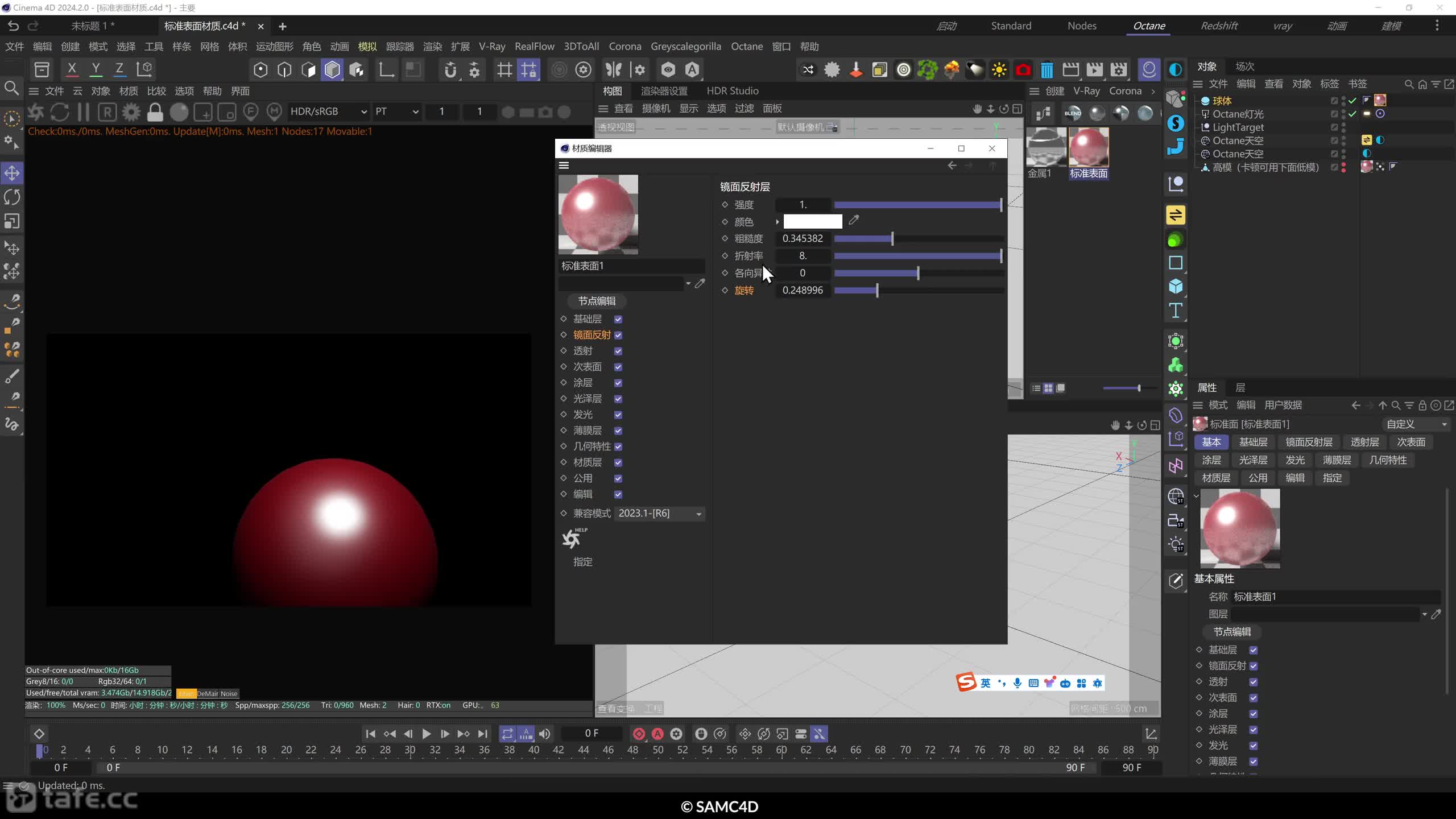
Task: Click the 指定 link in material editor
Action: point(583,562)
